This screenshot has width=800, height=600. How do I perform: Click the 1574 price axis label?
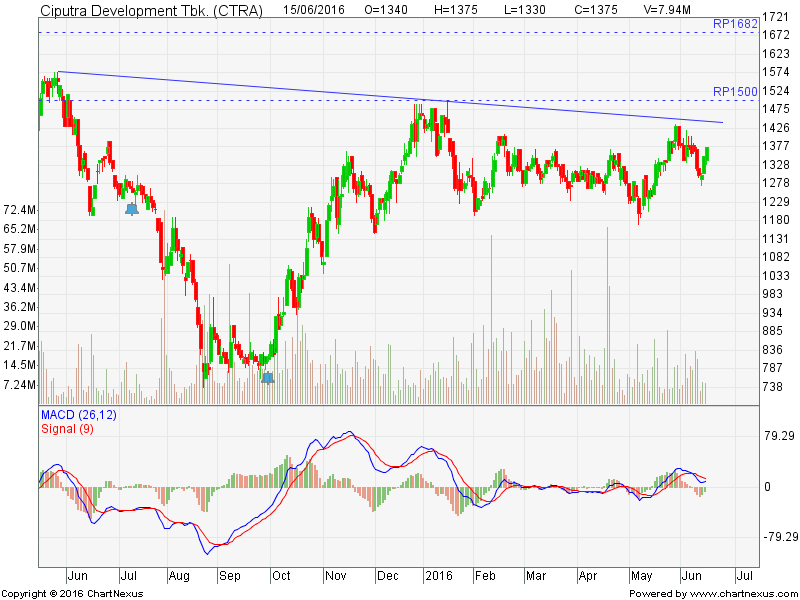(776, 72)
